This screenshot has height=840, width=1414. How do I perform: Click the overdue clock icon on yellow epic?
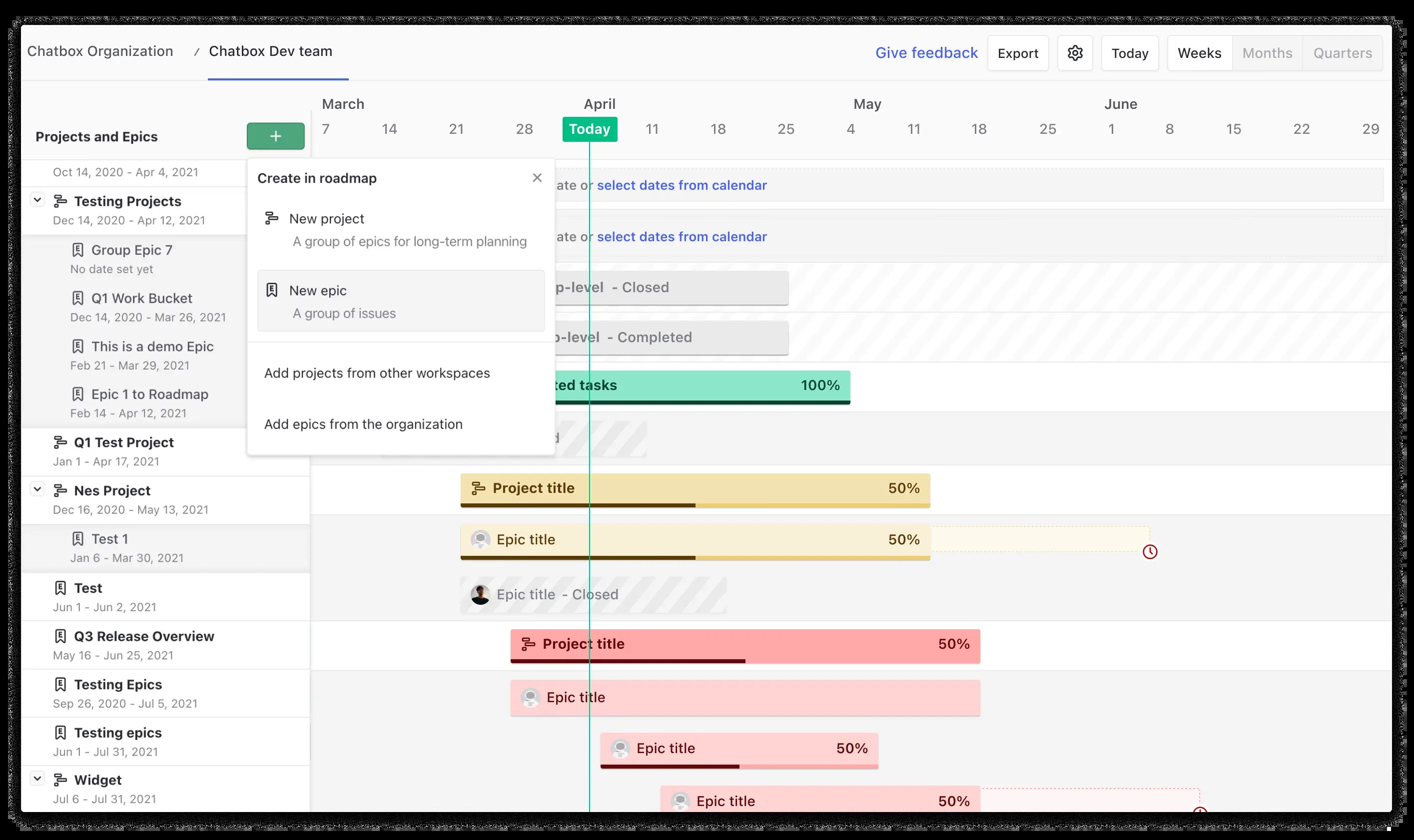coord(1150,551)
